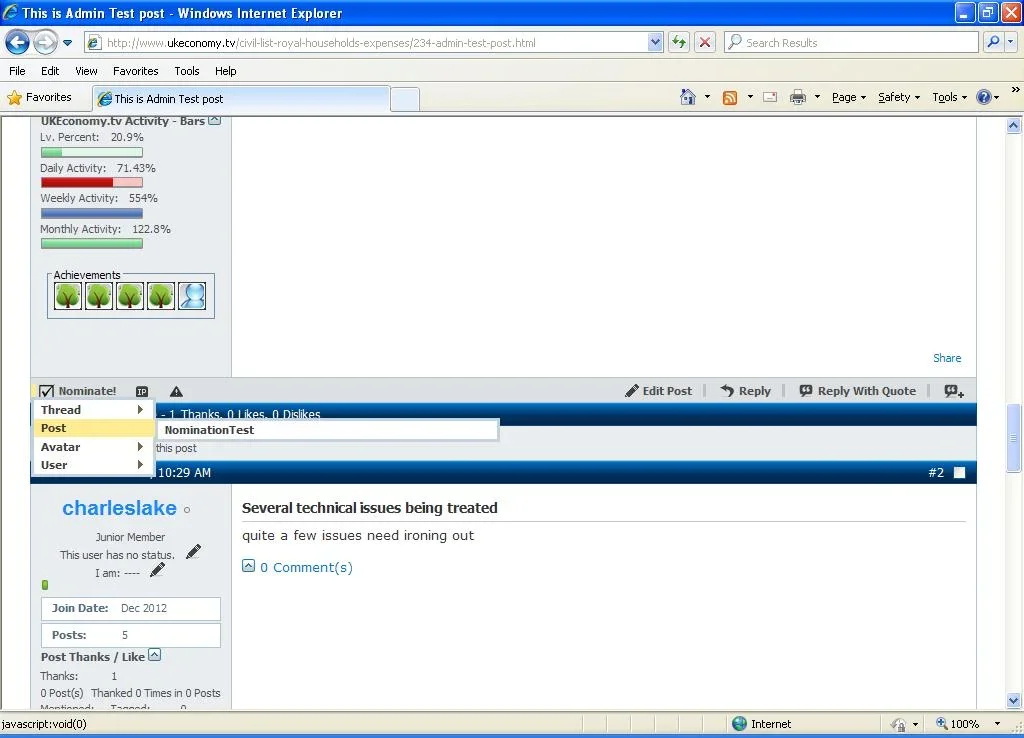Click the browser Forward arrow button

pos(45,42)
